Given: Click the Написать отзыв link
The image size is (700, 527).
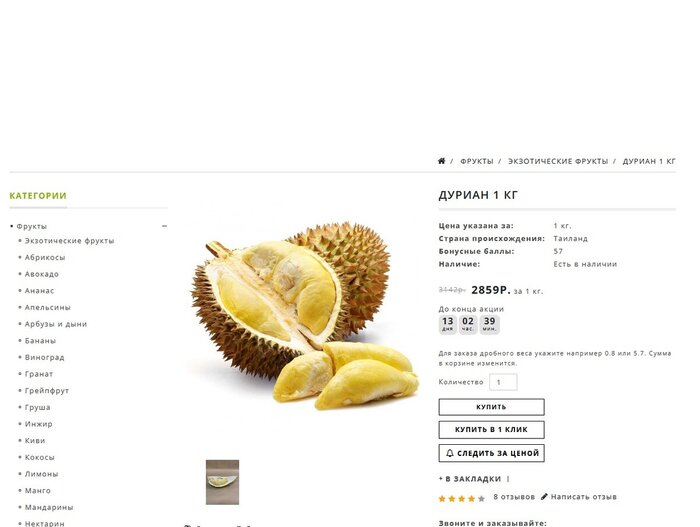Looking at the screenshot, I should coord(583,497).
